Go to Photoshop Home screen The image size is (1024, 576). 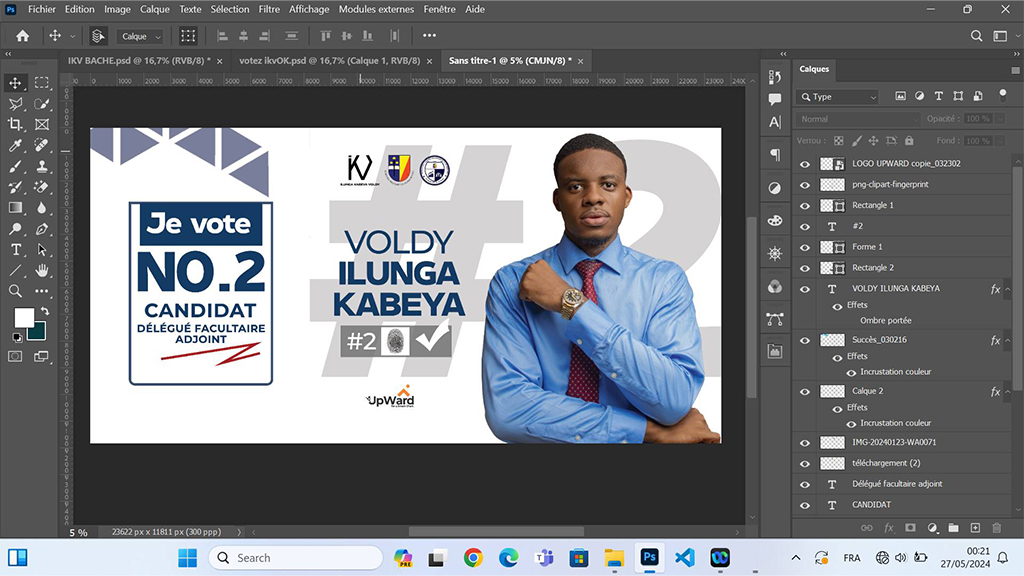click(22, 36)
